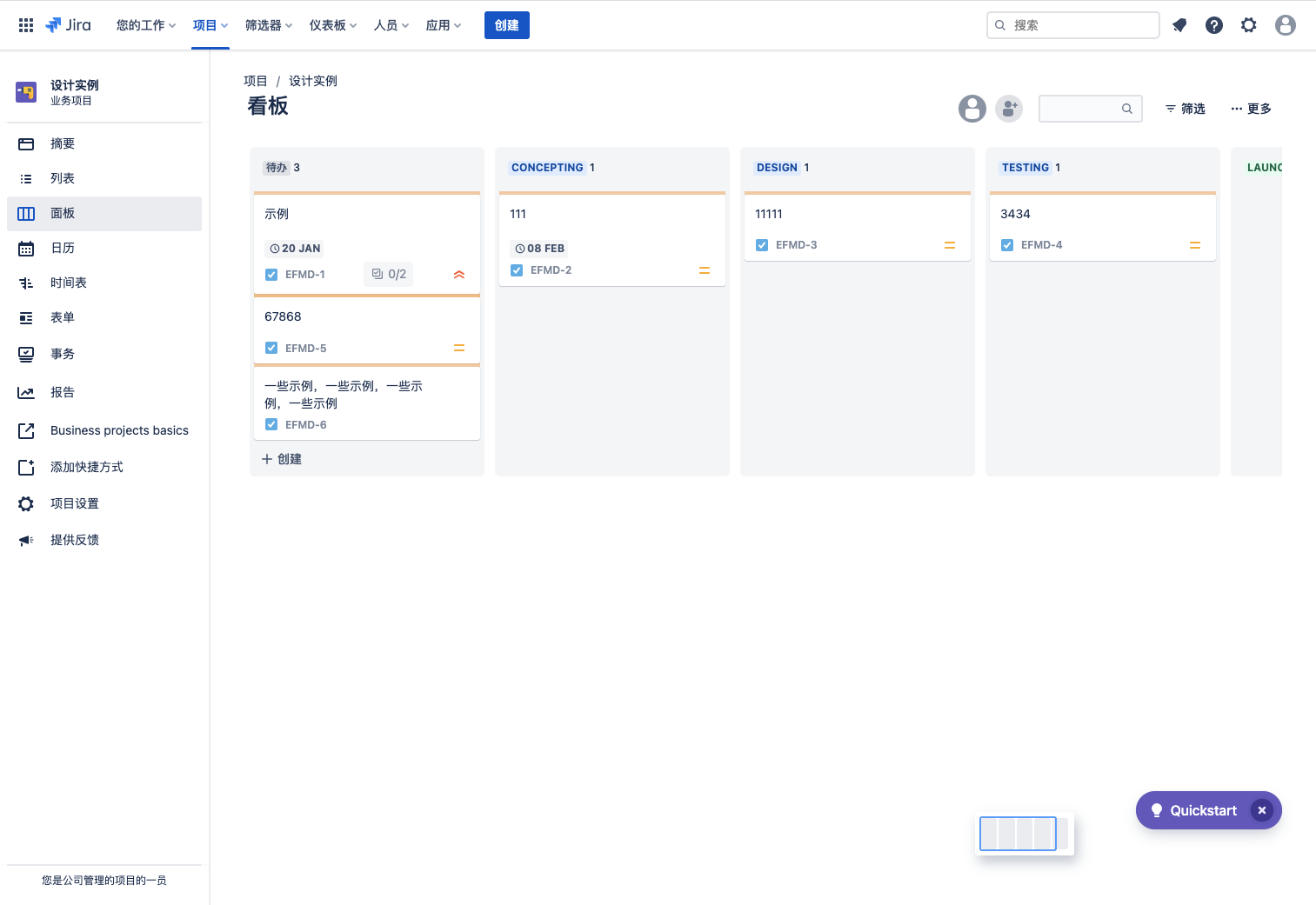This screenshot has width=1316, height=905.
Task: Click the TESTING column header
Action: pos(1025,168)
